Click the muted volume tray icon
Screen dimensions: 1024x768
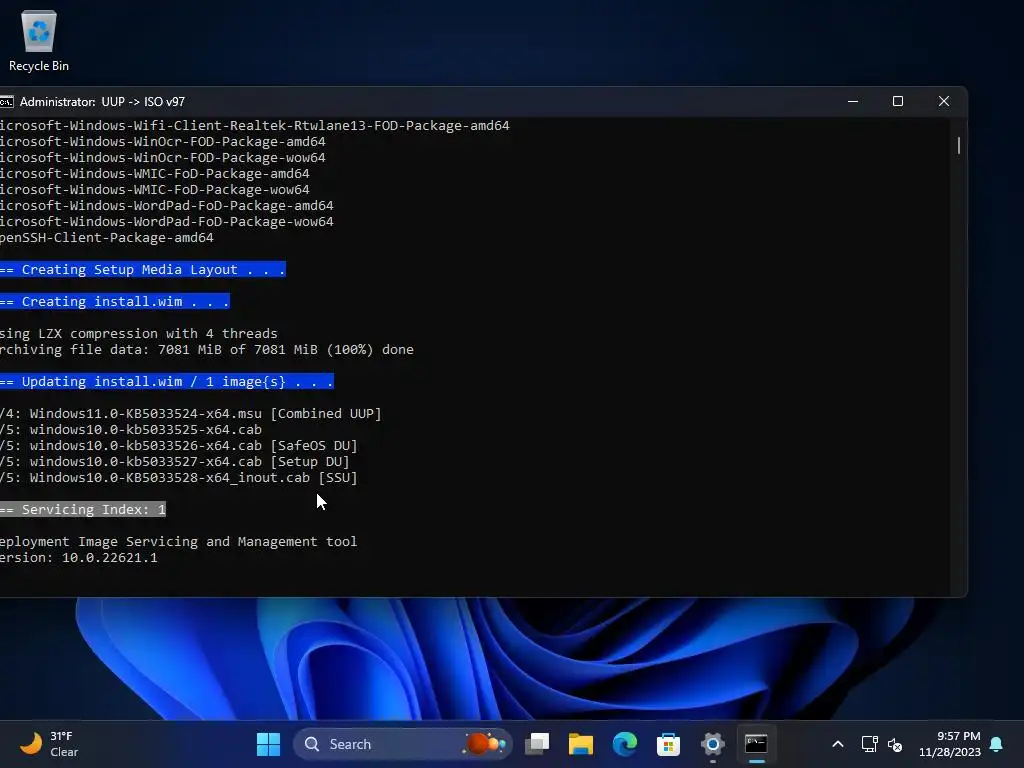tap(895, 744)
